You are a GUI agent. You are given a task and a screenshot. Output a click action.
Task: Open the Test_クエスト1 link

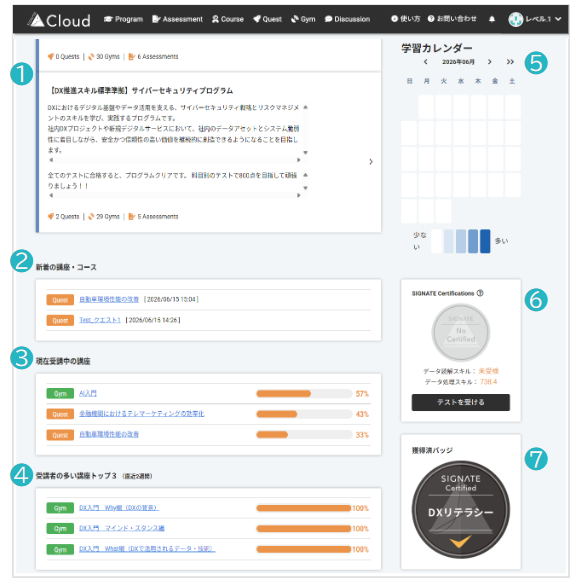click(100, 320)
